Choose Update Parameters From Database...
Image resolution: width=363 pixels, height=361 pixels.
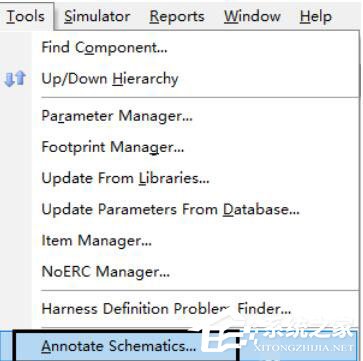point(170,210)
